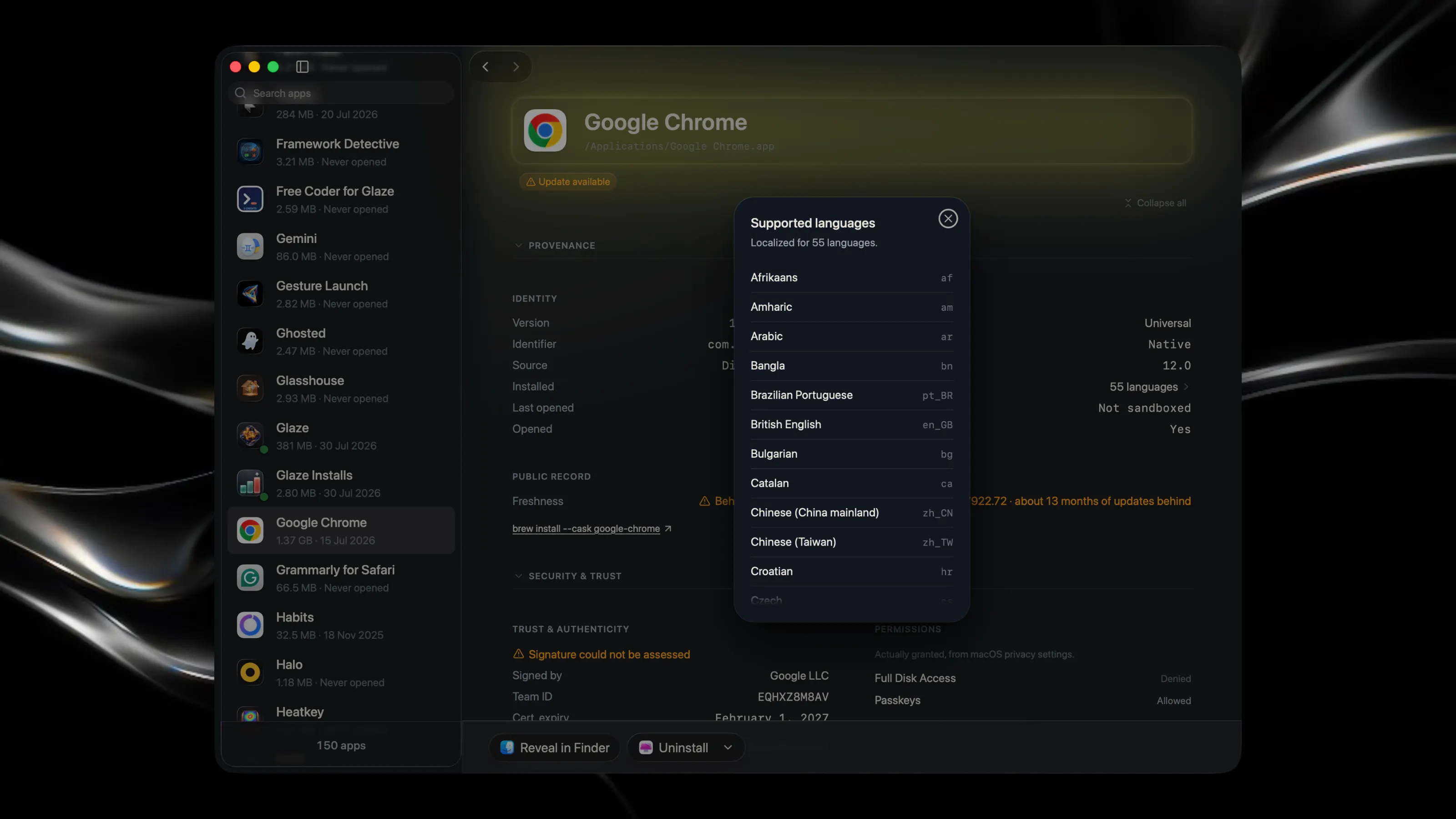This screenshot has width=1456, height=819.
Task: Click the warning icon beside Freshness
Action: [704, 501]
